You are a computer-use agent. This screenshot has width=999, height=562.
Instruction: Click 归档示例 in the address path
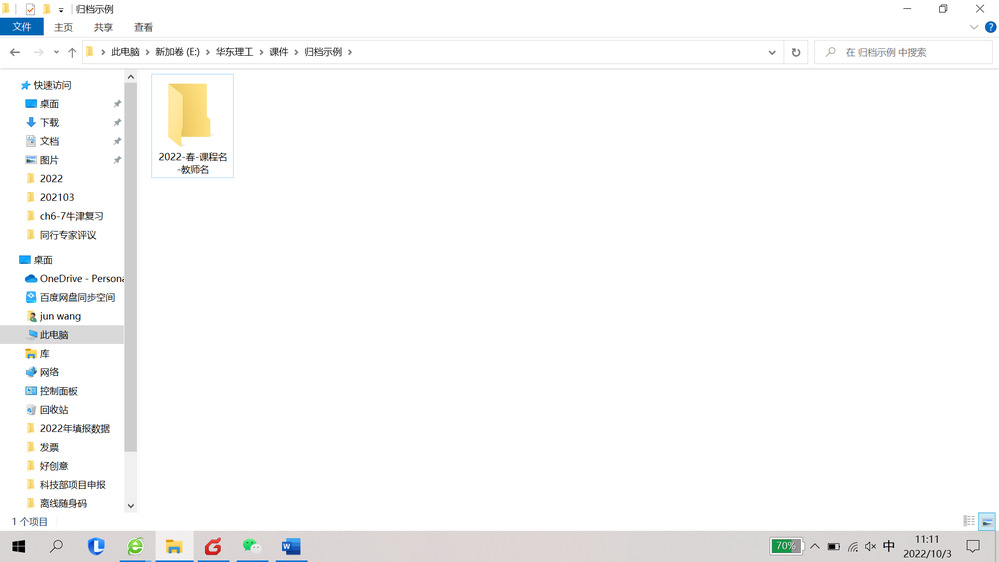tap(323, 52)
